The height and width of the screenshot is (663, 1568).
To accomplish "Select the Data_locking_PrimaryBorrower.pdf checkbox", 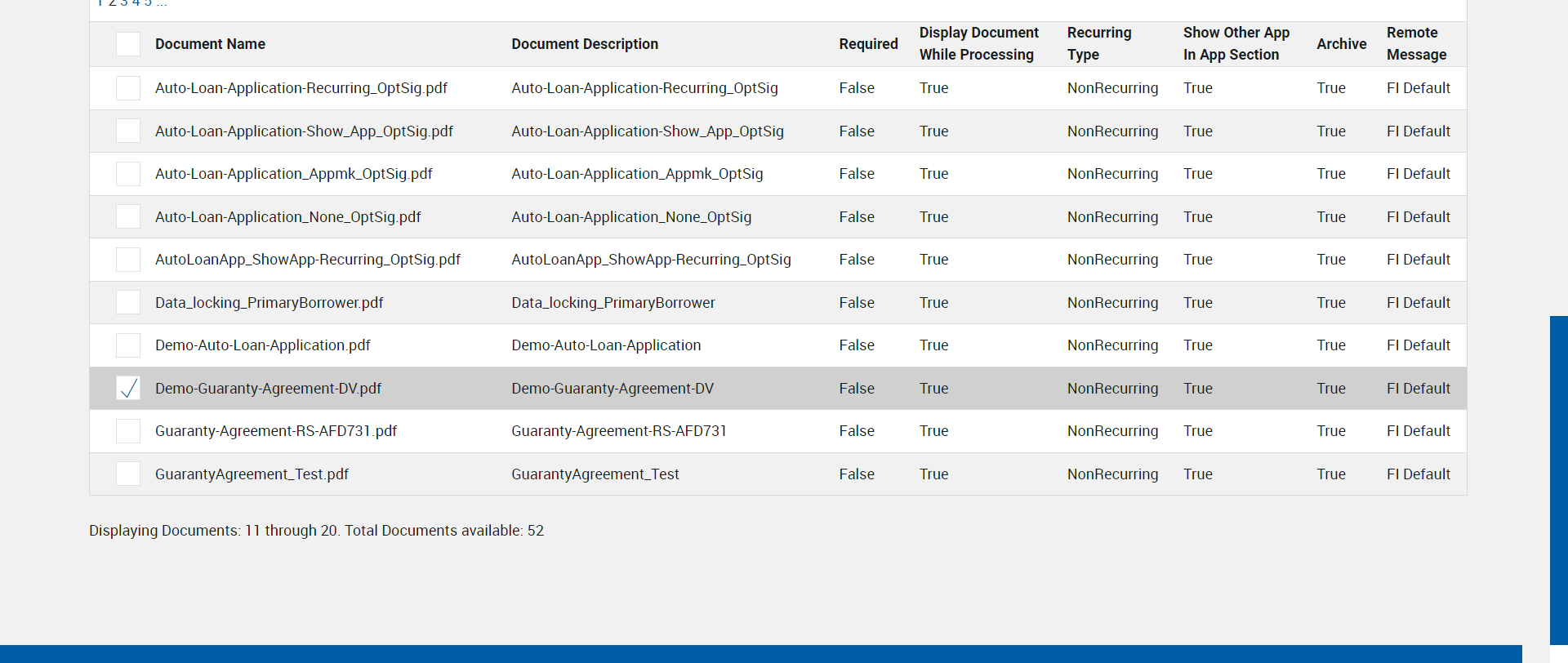I will (128, 303).
